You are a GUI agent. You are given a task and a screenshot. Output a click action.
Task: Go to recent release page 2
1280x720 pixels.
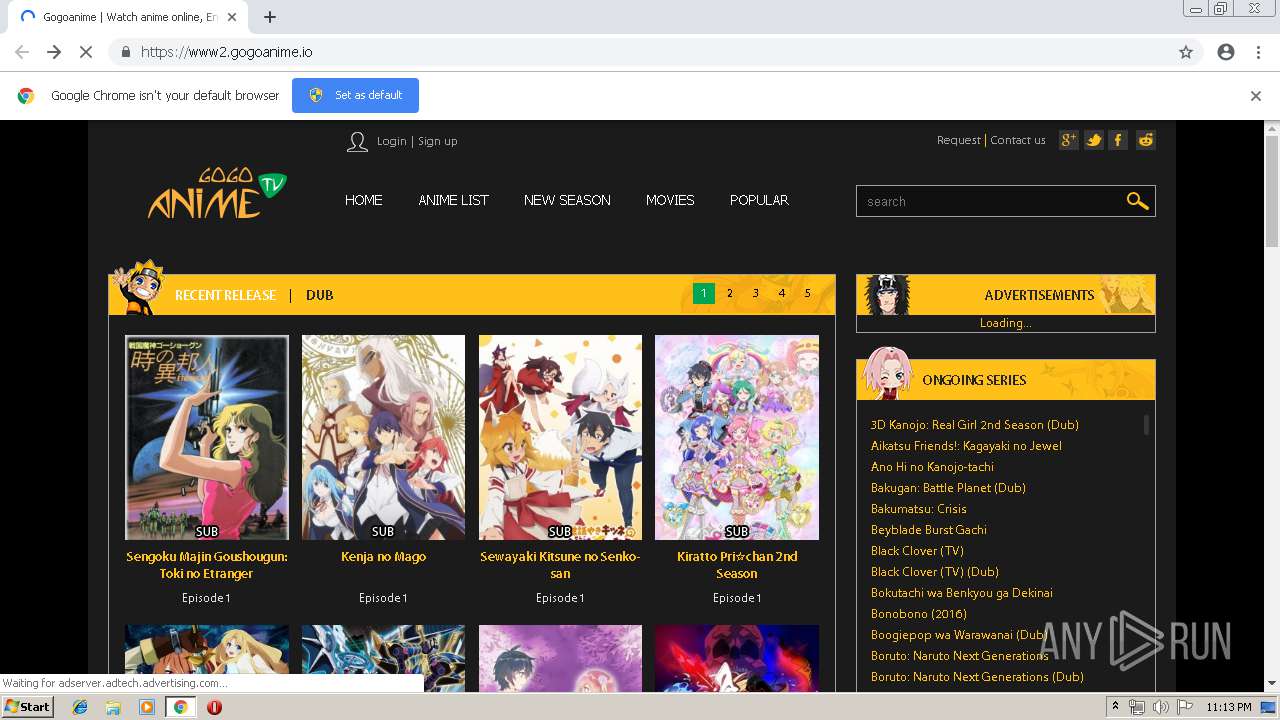click(730, 293)
